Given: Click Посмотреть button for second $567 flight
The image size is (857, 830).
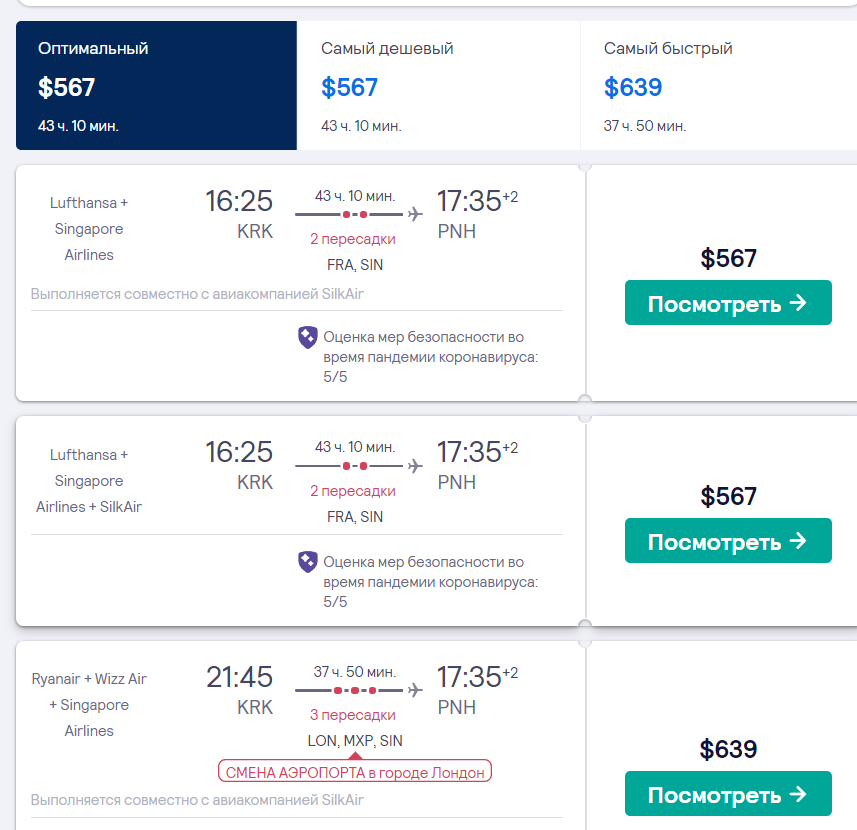Looking at the screenshot, I should [728, 541].
